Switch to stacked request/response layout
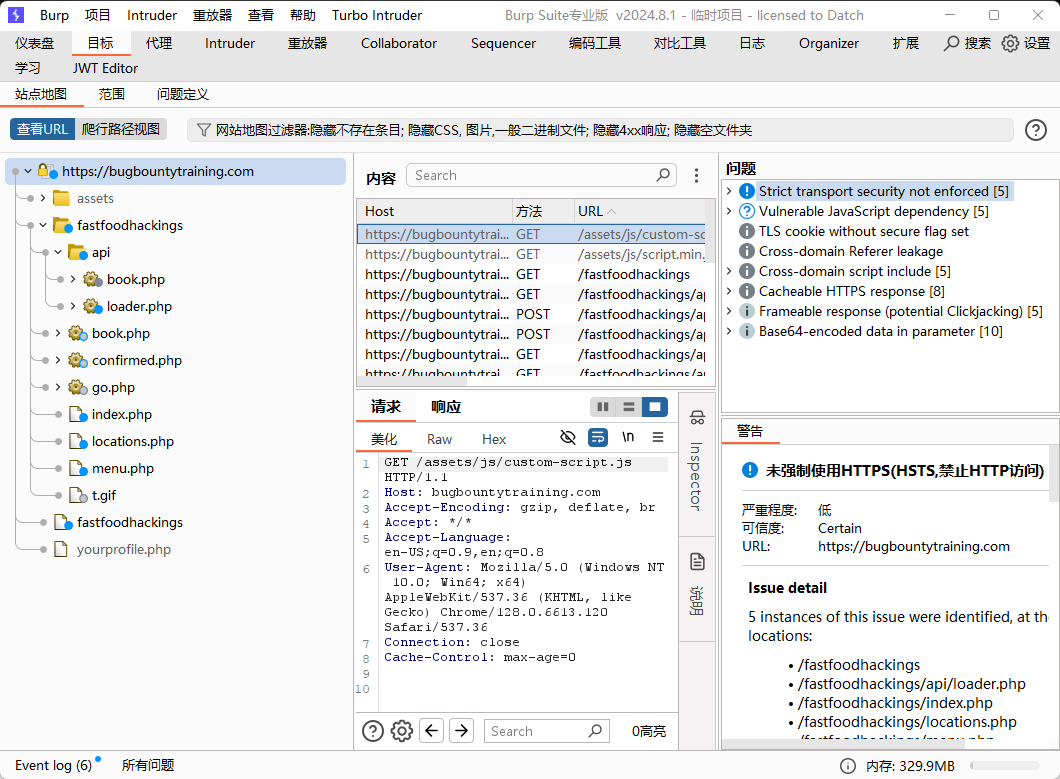 click(629, 407)
